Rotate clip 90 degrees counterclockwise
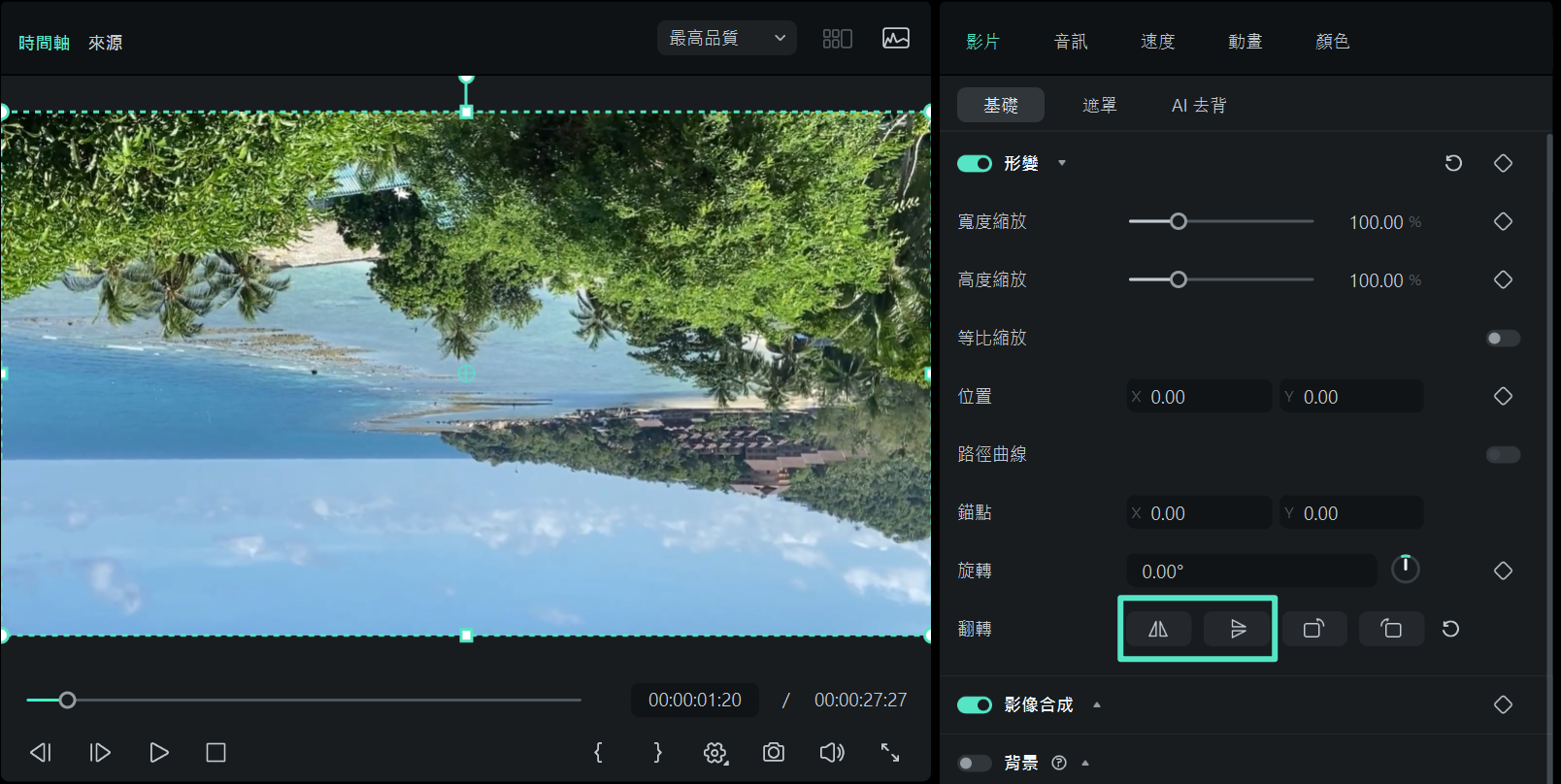The width and height of the screenshot is (1561, 784). coord(1391,629)
